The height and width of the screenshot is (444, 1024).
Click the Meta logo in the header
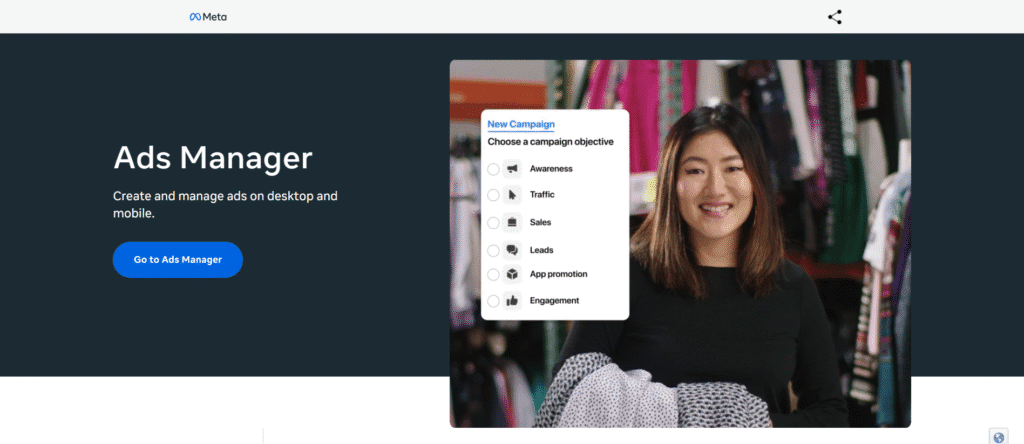click(208, 16)
